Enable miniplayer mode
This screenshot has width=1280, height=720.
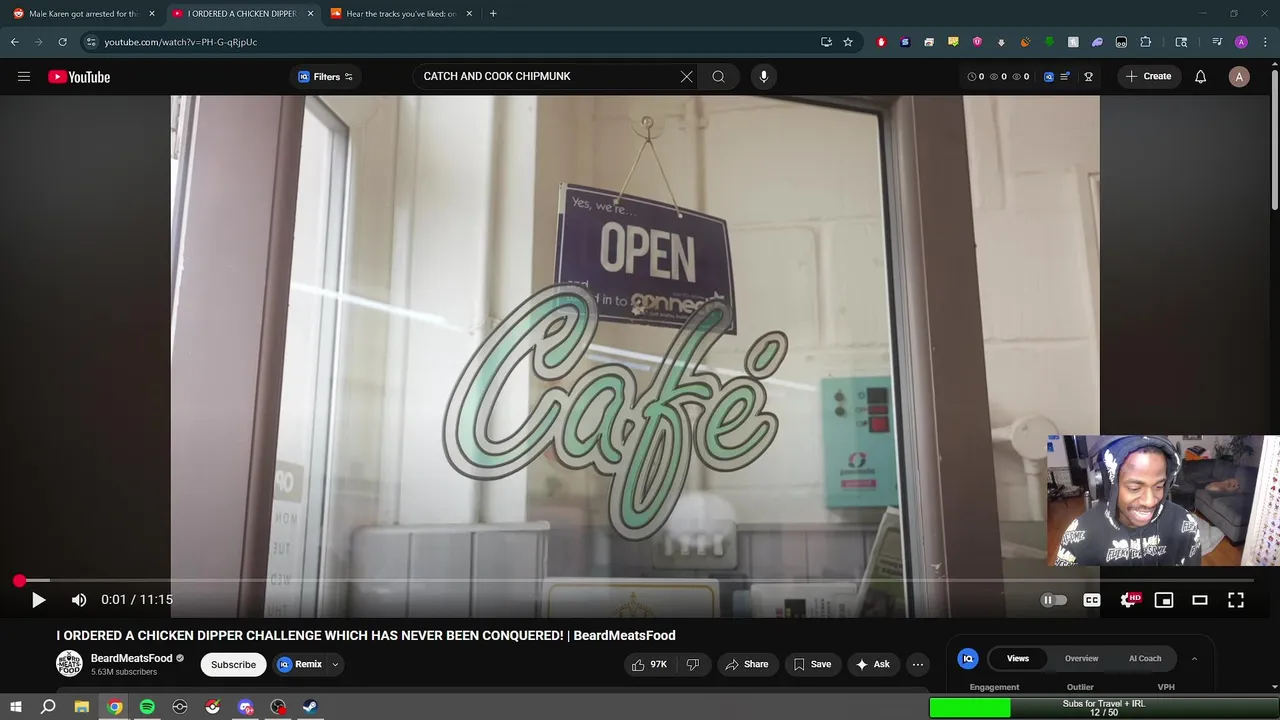click(1164, 600)
